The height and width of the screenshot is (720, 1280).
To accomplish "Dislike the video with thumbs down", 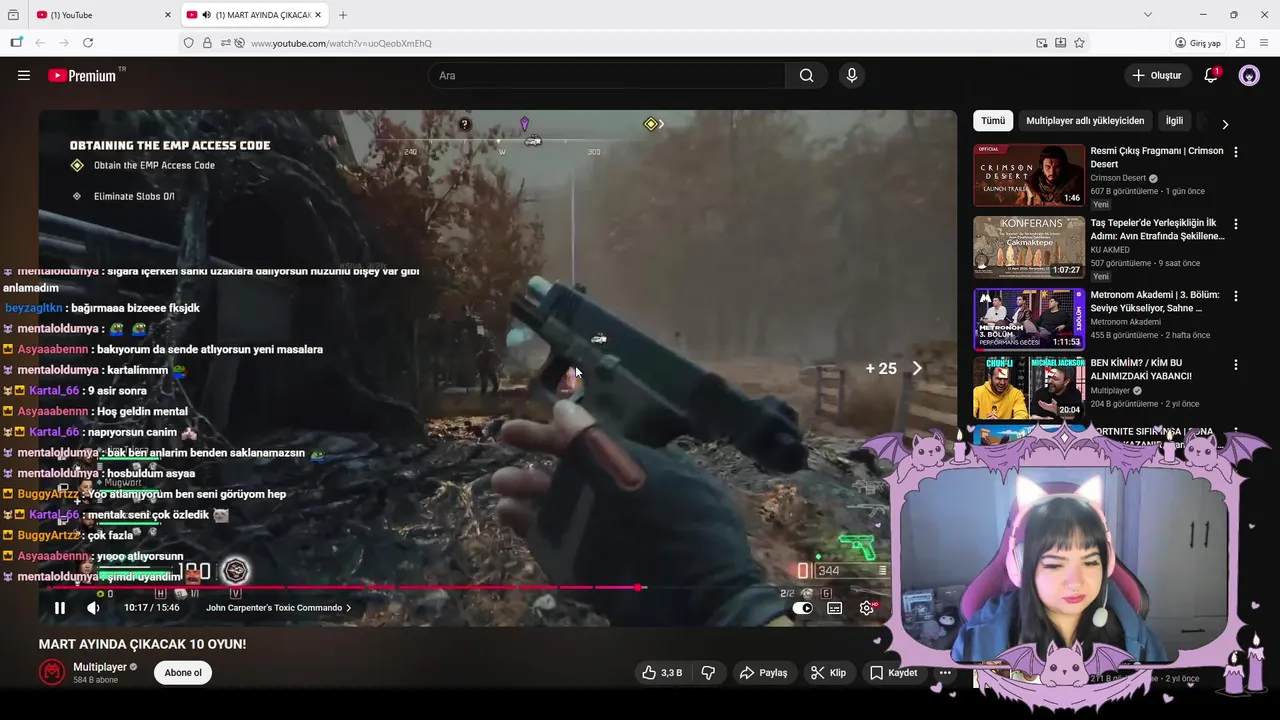I will [708, 673].
